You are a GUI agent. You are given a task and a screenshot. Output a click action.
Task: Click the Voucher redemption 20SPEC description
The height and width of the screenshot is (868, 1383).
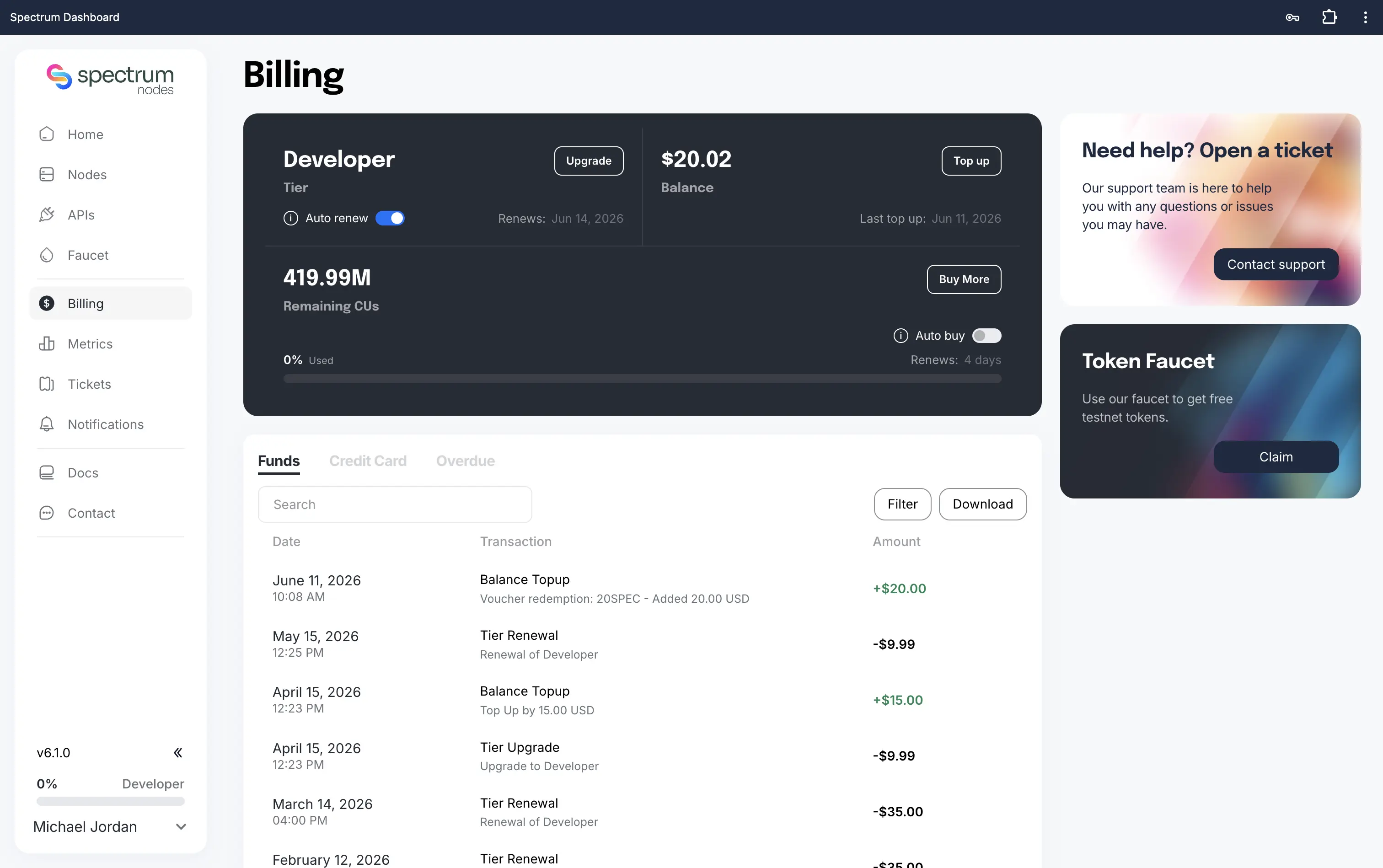[614, 598]
